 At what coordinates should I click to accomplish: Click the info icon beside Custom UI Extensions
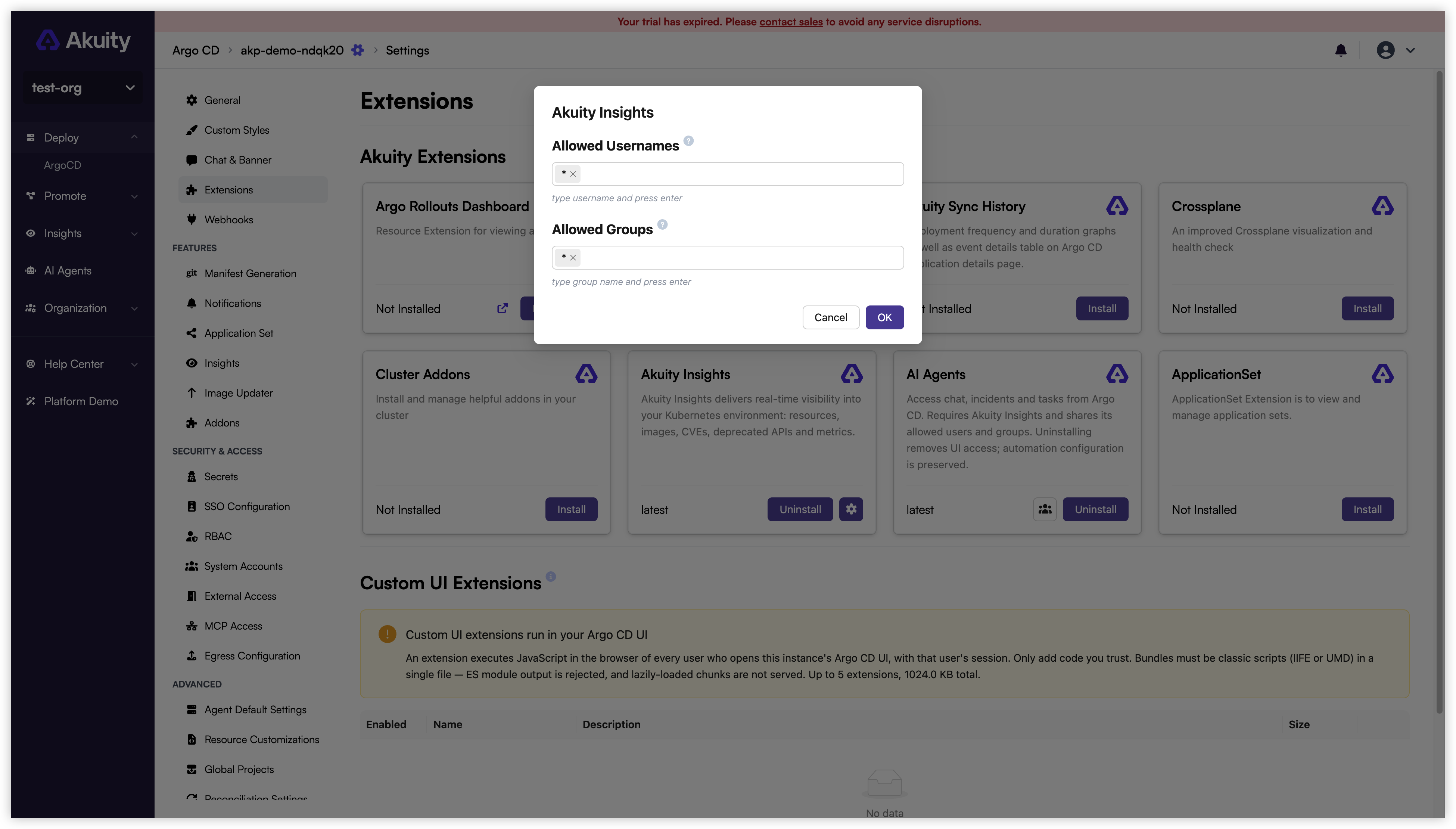pyautogui.click(x=550, y=576)
